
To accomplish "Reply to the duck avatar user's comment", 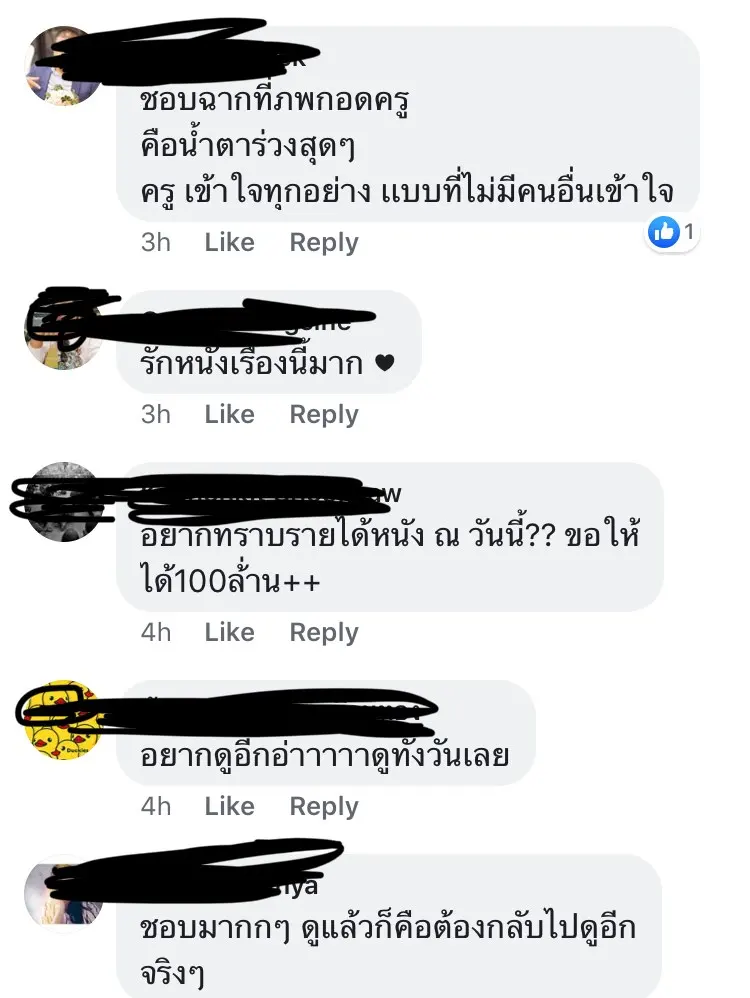I will coord(323,806).
